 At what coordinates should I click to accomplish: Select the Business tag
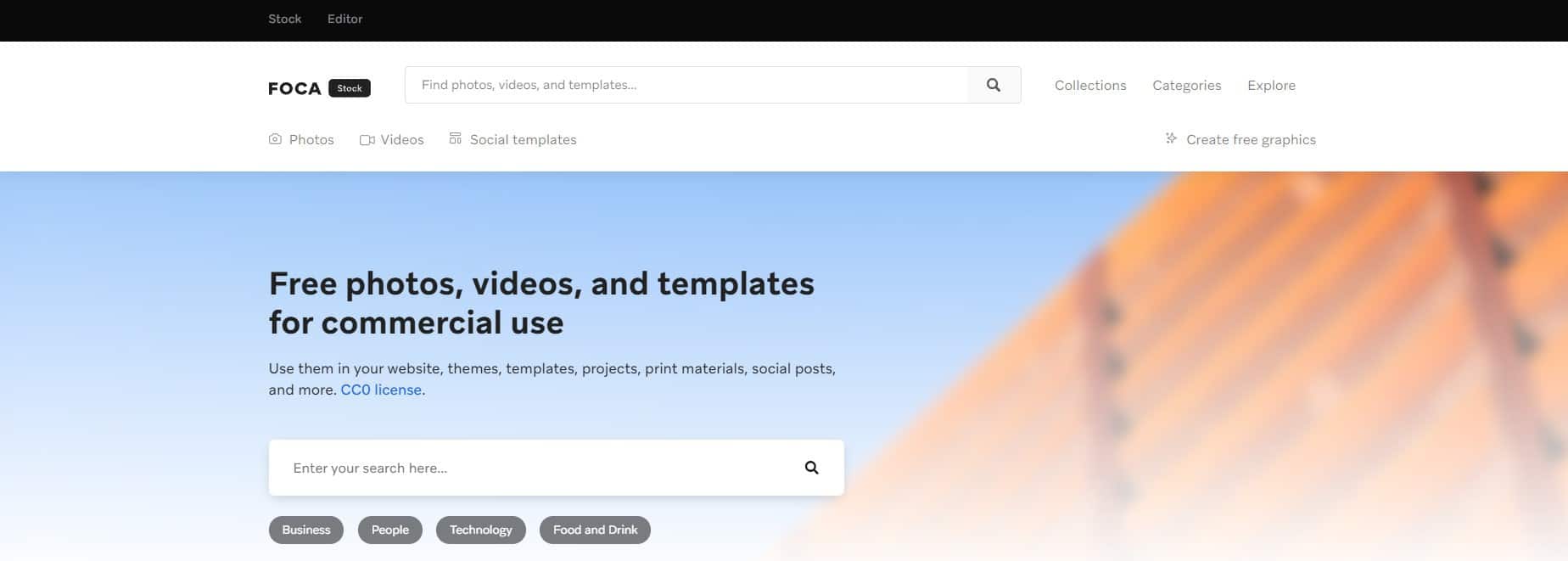[x=305, y=530]
